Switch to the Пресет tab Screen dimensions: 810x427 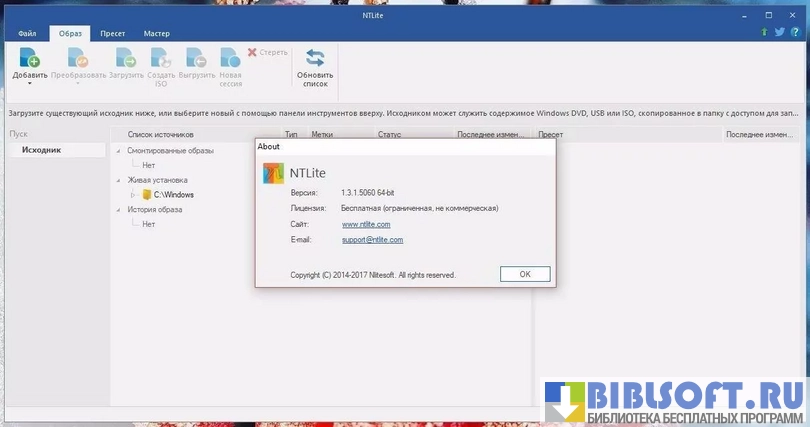112,34
